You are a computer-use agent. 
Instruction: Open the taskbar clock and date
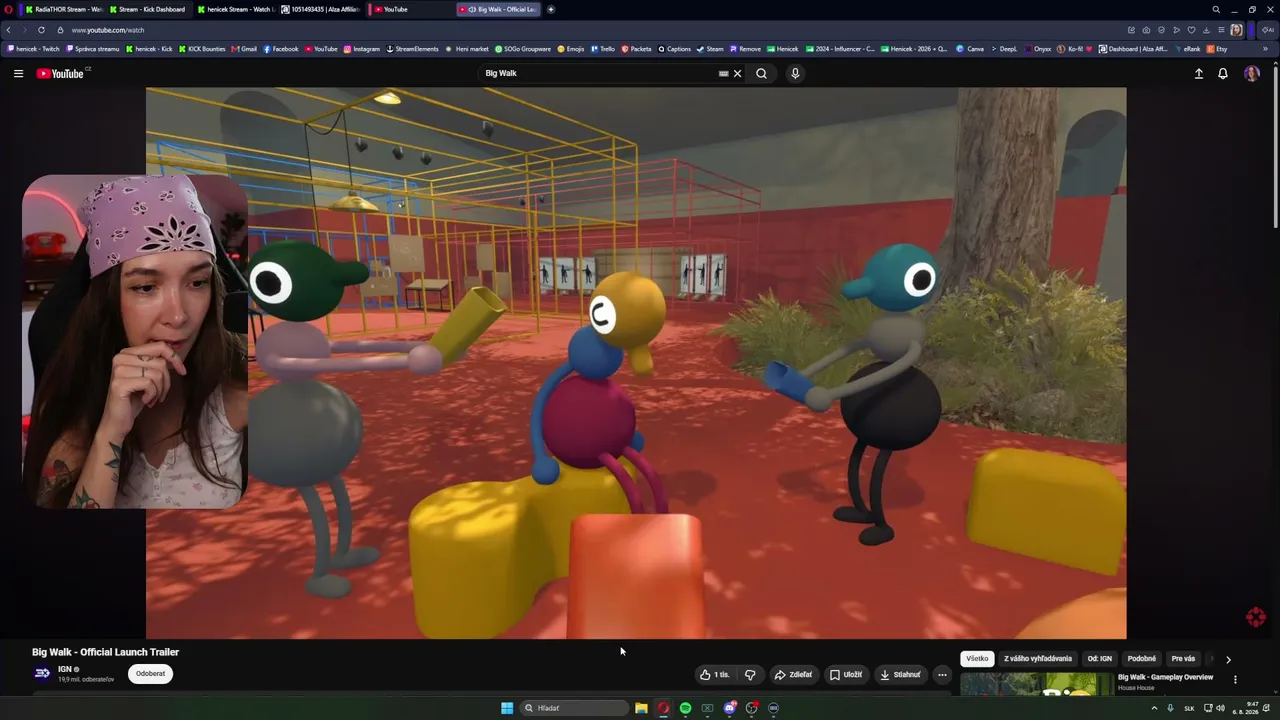(1245, 708)
